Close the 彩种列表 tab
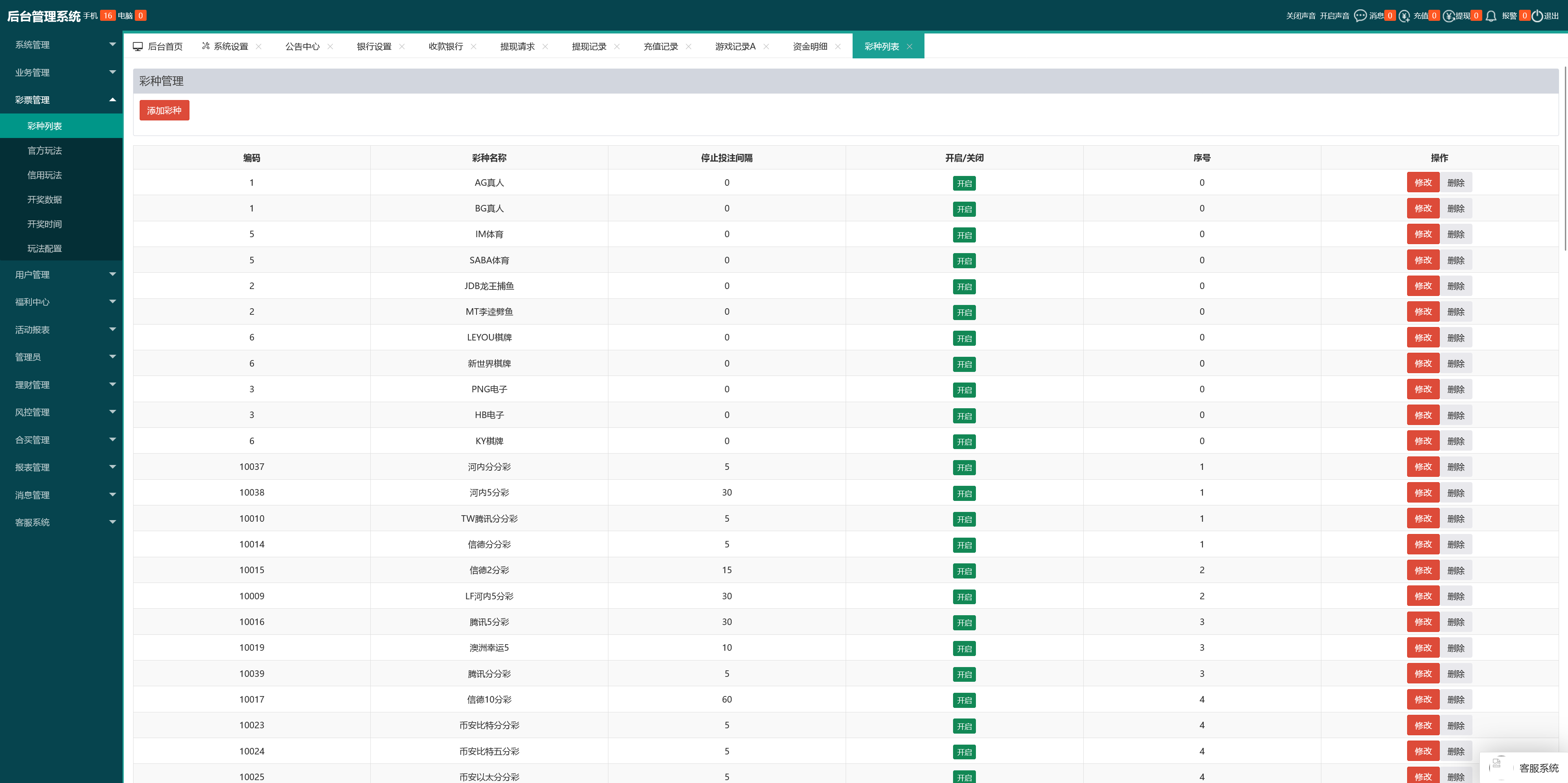This screenshot has width=1568, height=783. click(x=909, y=47)
